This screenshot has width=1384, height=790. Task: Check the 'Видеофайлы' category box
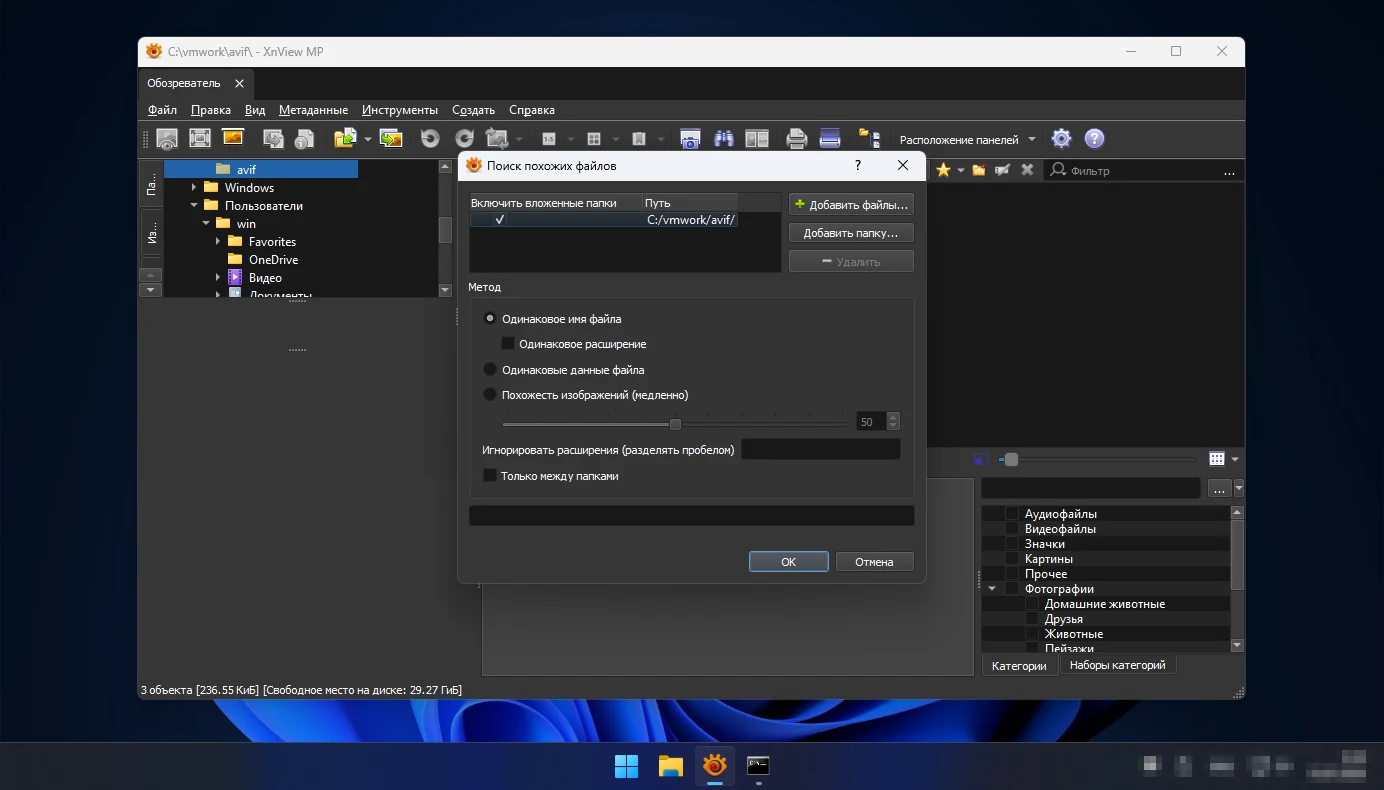tap(1012, 529)
